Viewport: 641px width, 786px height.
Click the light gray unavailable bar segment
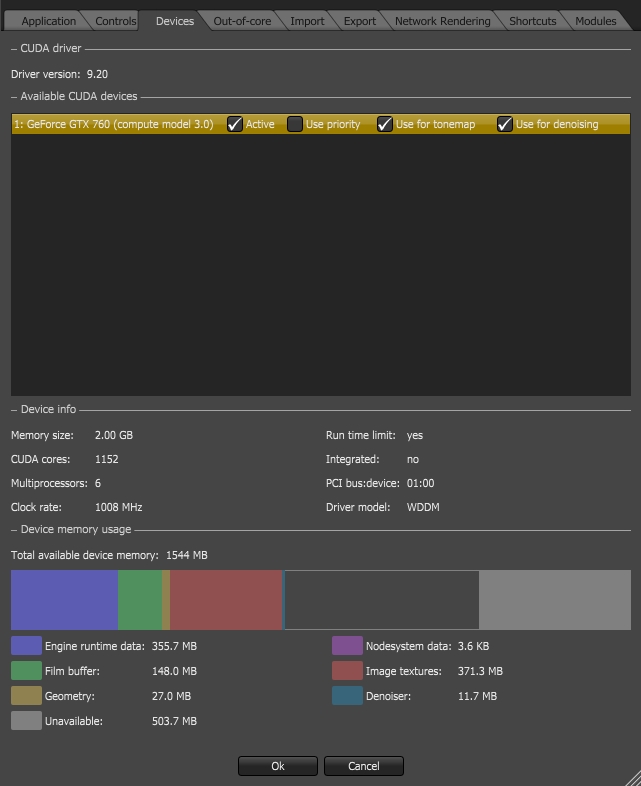pos(555,600)
